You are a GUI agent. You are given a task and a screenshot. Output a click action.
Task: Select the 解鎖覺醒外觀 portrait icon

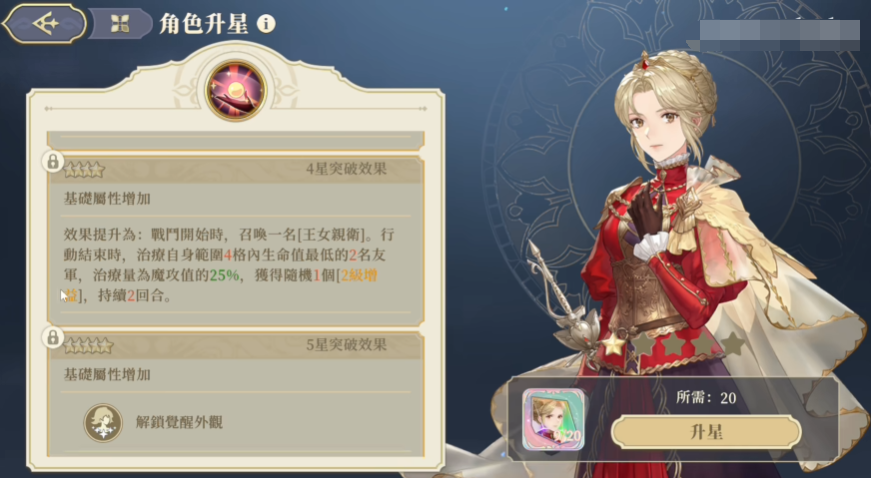click(103, 422)
